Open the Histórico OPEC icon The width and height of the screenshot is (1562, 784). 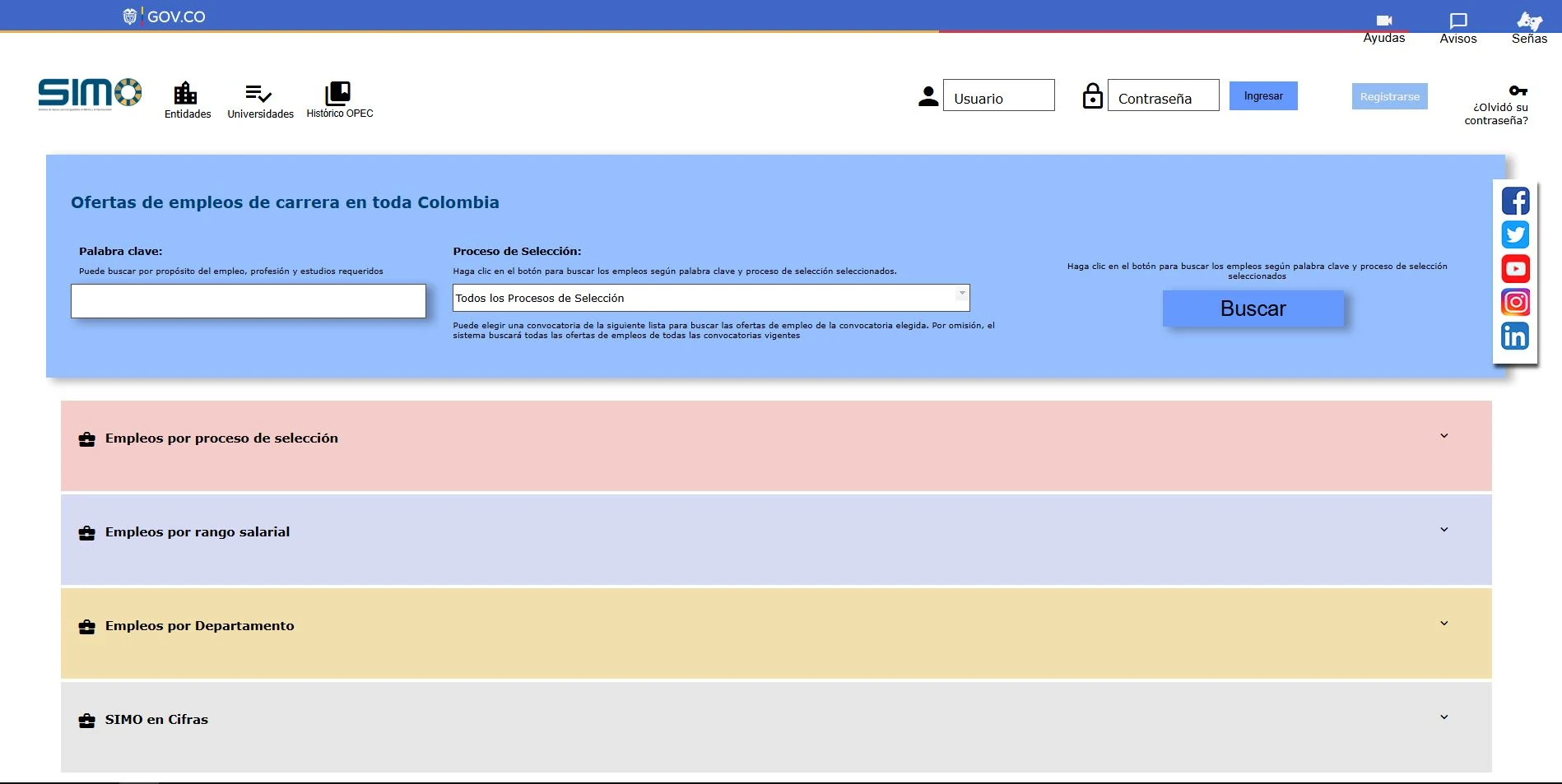tap(338, 94)
